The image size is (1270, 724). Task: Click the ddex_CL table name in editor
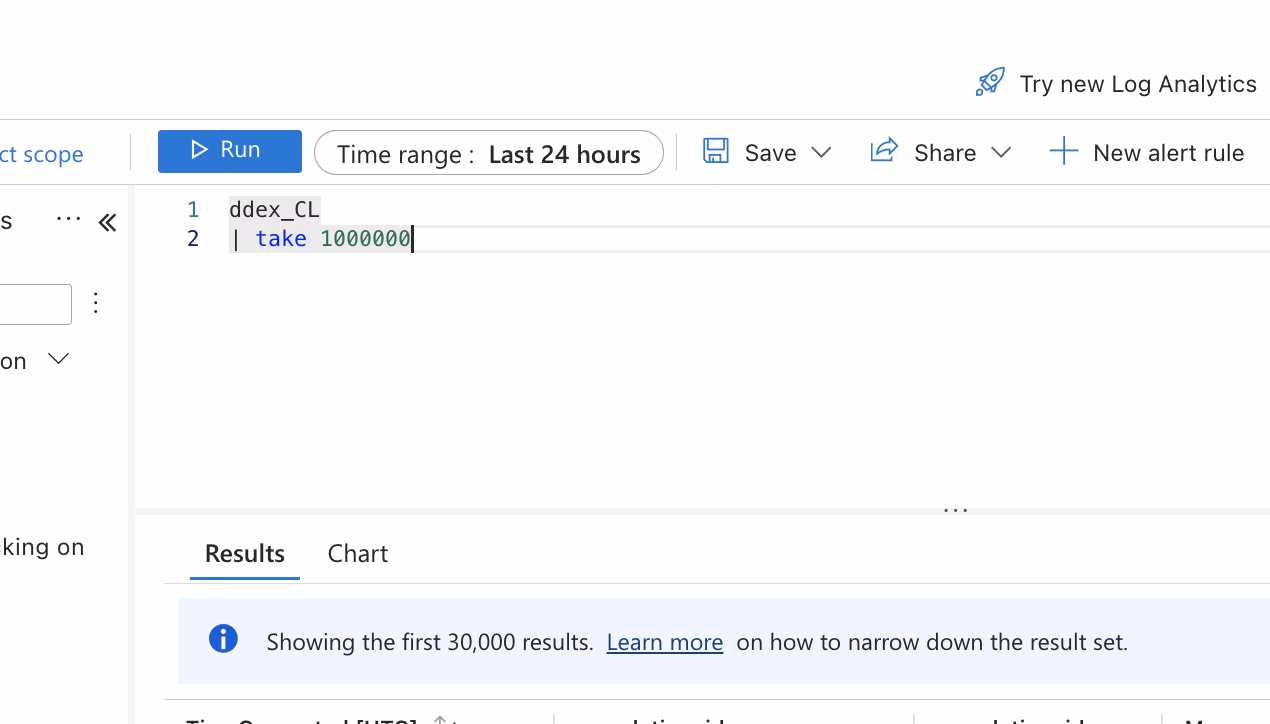tap(274, 210)
